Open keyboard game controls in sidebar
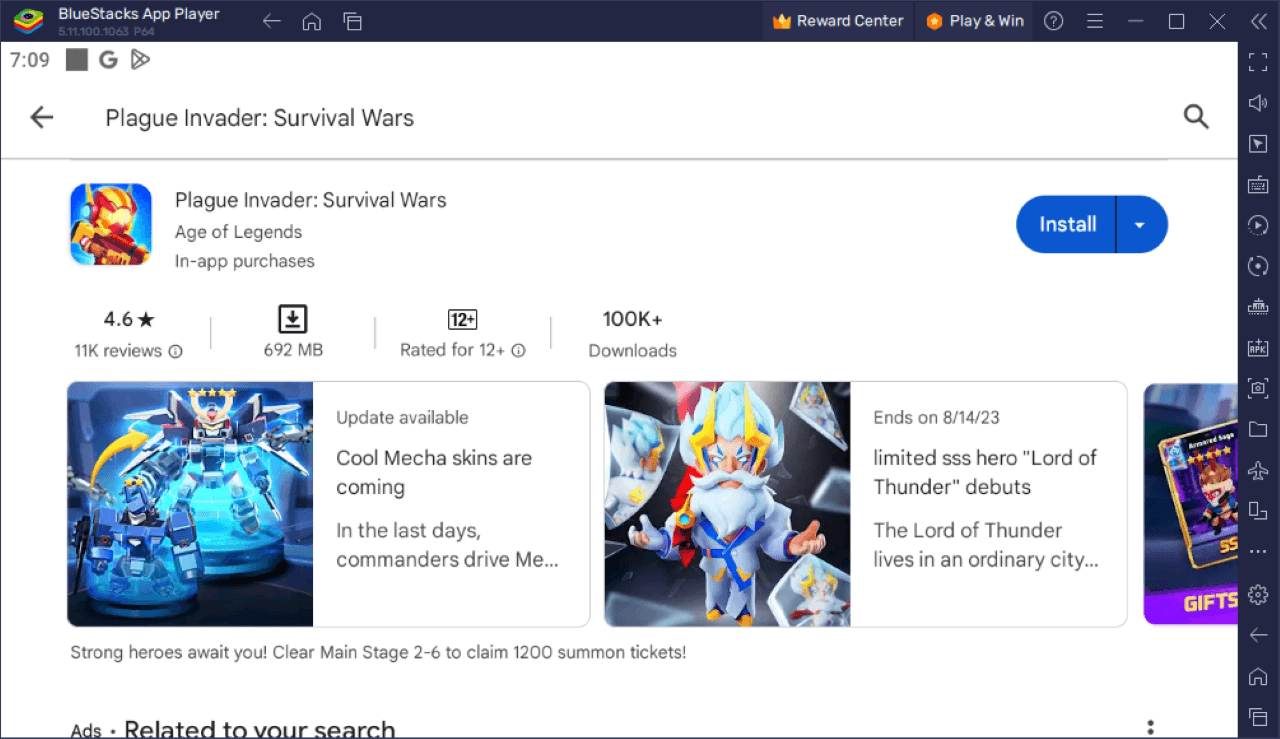Image resolution: width=1280 pixels, height=739 pixels. (x=1258, y=185)
